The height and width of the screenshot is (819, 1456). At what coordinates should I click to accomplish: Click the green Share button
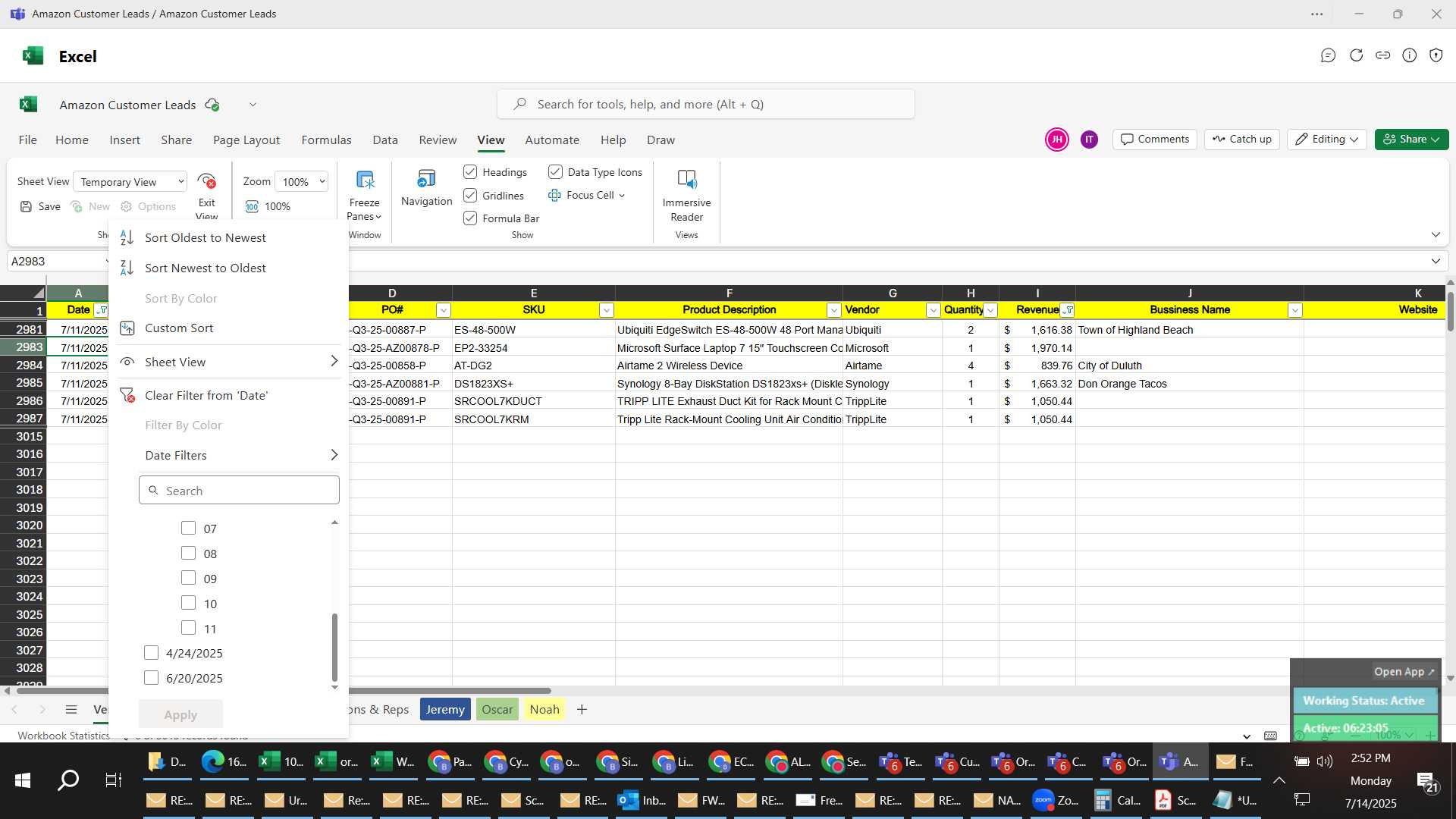1411,140
